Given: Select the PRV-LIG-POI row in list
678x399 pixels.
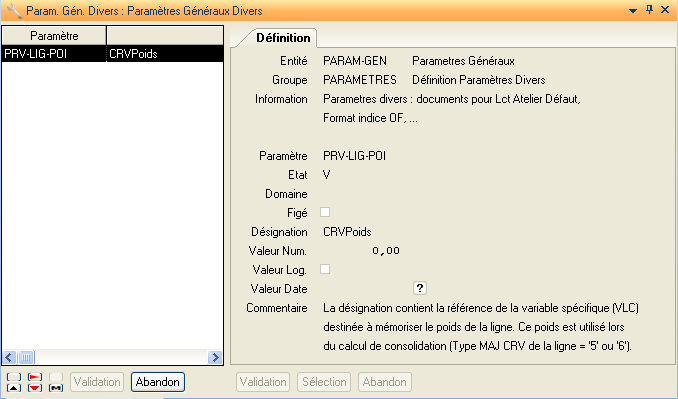Looking at the screenshot, I should point(112,54).
